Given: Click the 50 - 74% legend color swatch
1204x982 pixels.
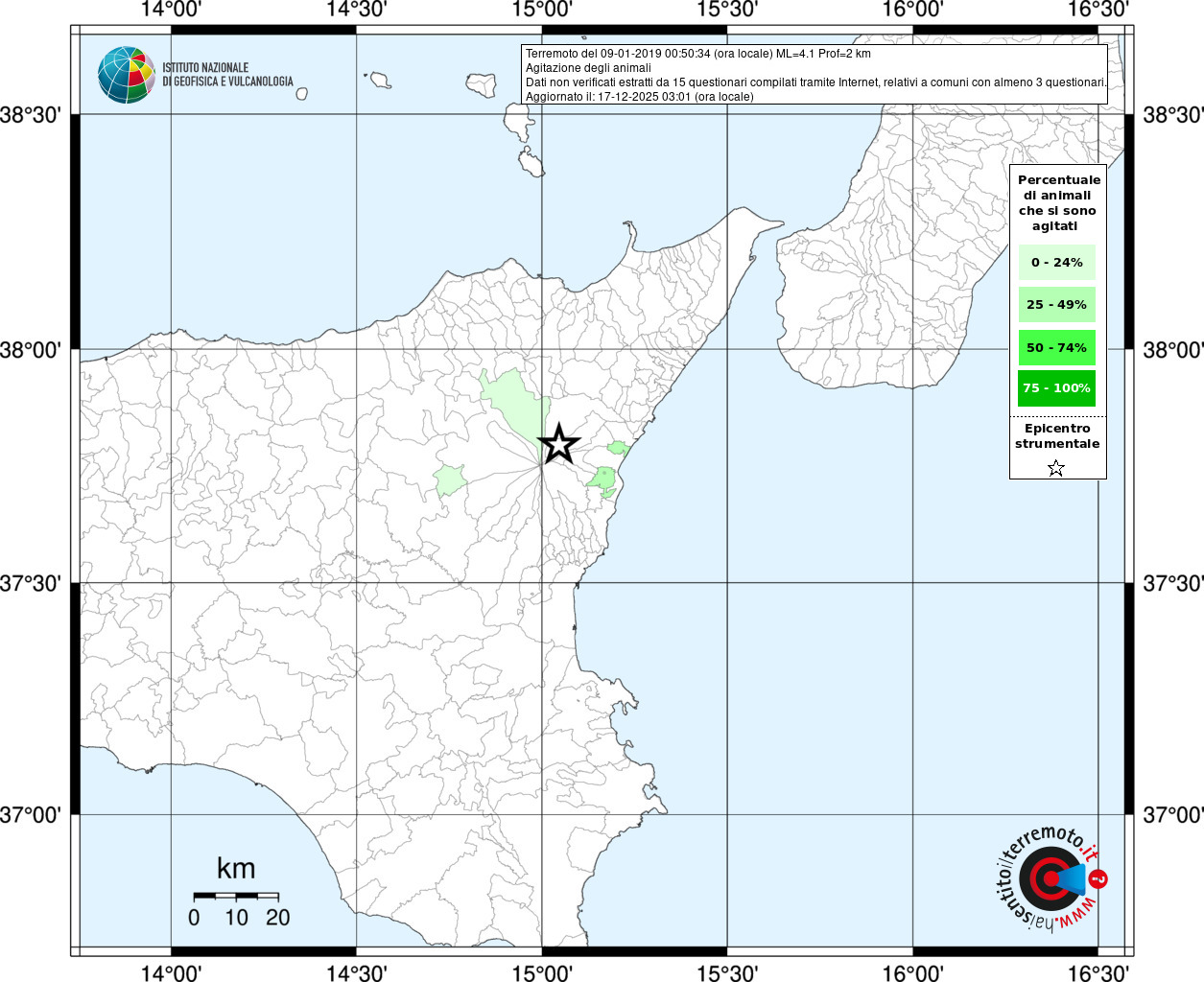Looking at the screenshot, I should coord(1056,347).
